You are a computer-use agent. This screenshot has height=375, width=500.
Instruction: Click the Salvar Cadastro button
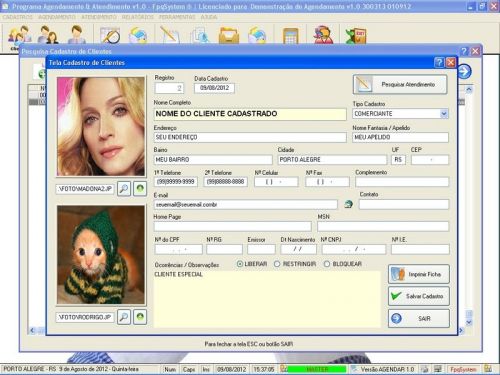click(x=419, y=296)
